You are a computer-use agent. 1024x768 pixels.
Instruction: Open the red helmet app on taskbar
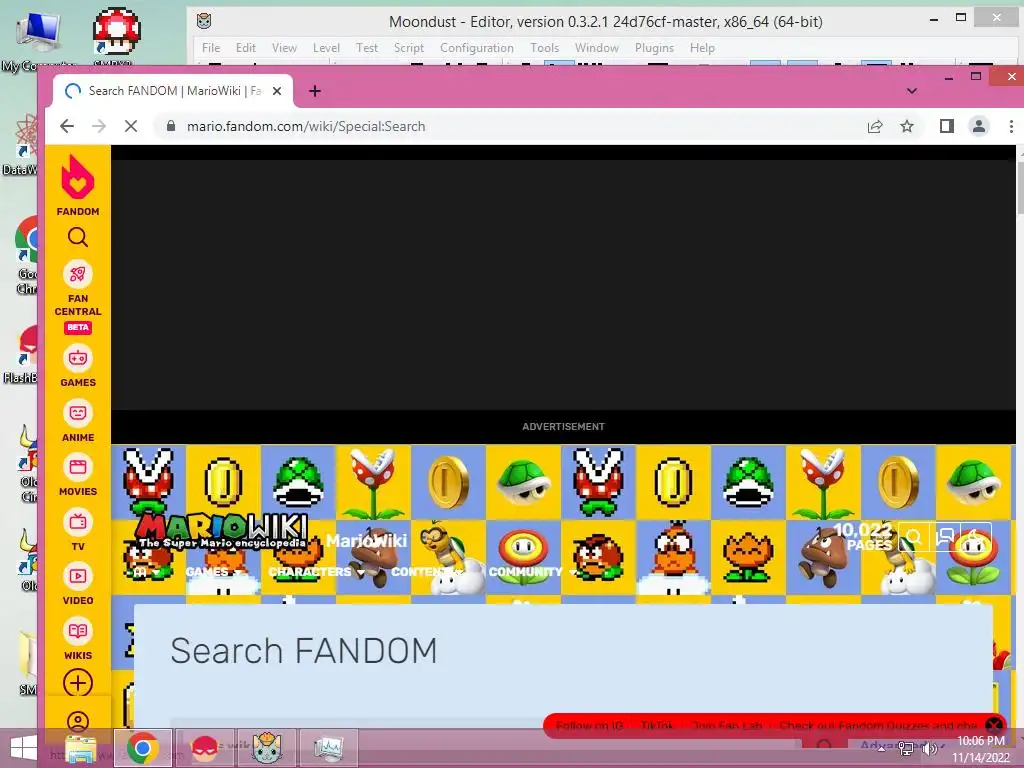[x=204, y=748]
